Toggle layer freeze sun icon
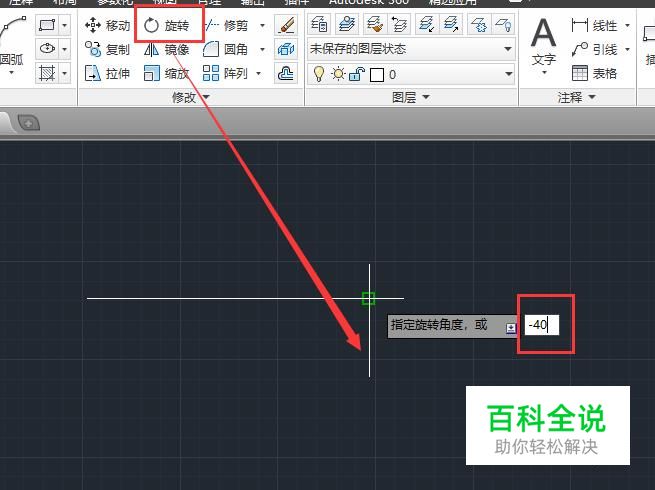The image size is (655, 490). [x=338, y=74]
